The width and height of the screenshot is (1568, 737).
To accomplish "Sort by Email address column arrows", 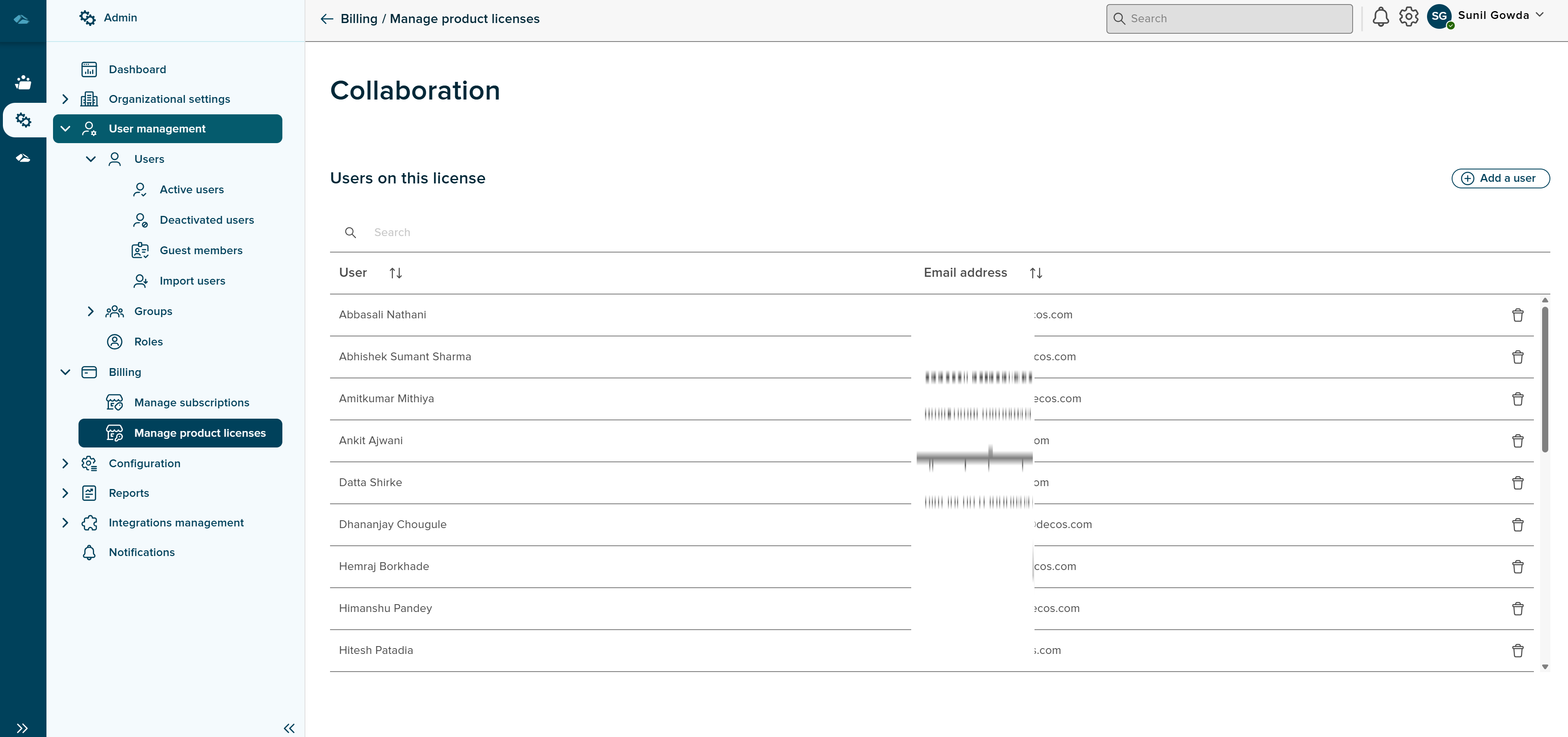I will click(1035, 273).
